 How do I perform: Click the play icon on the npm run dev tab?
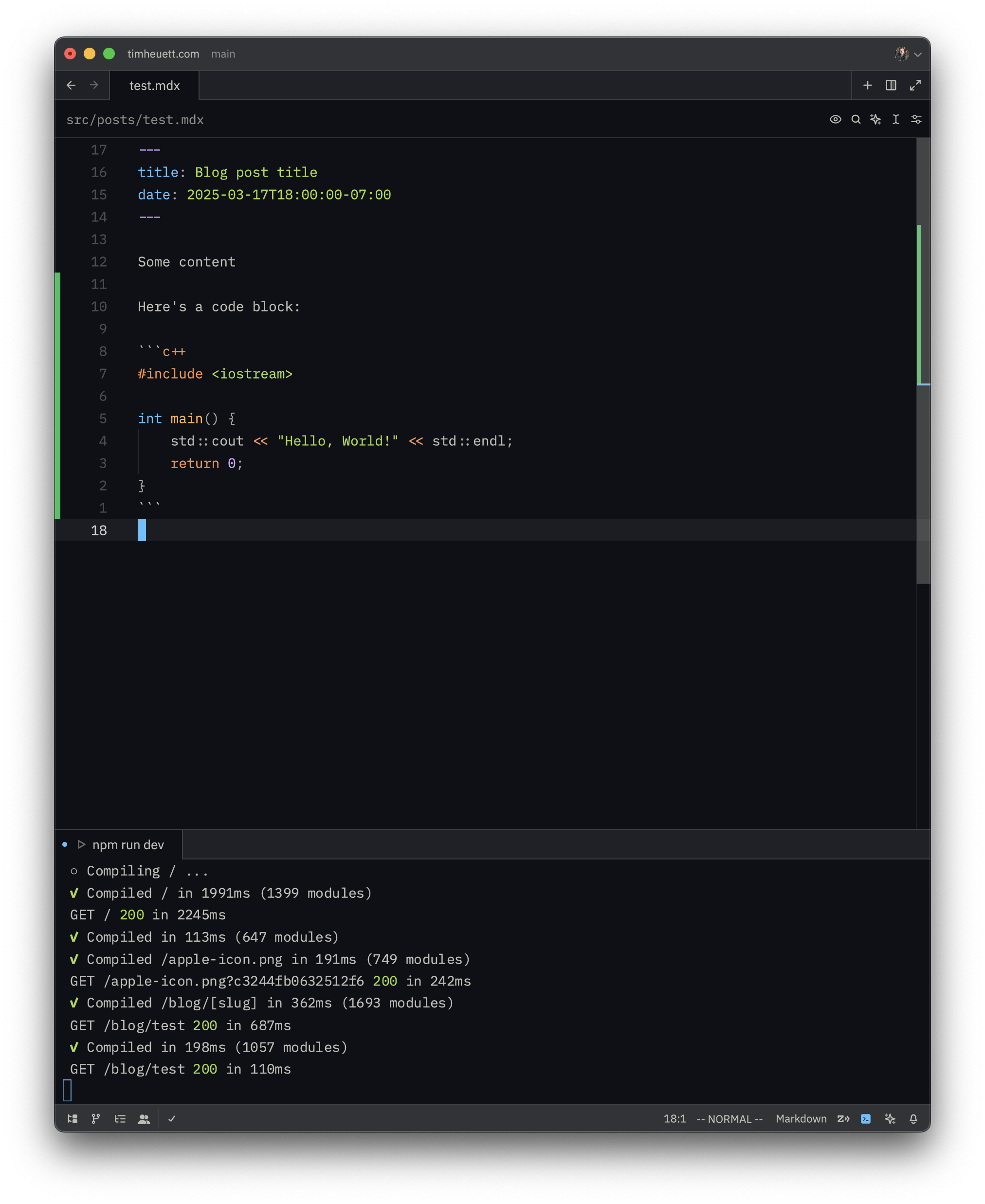pos(82,845)
